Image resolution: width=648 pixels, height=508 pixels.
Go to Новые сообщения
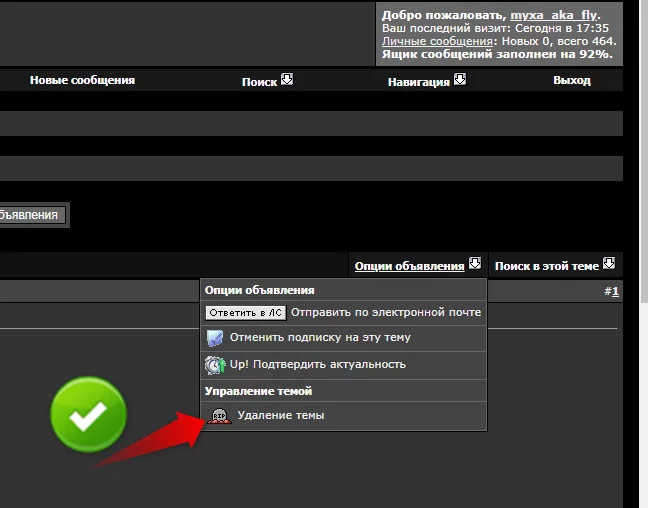click(82, 80)
